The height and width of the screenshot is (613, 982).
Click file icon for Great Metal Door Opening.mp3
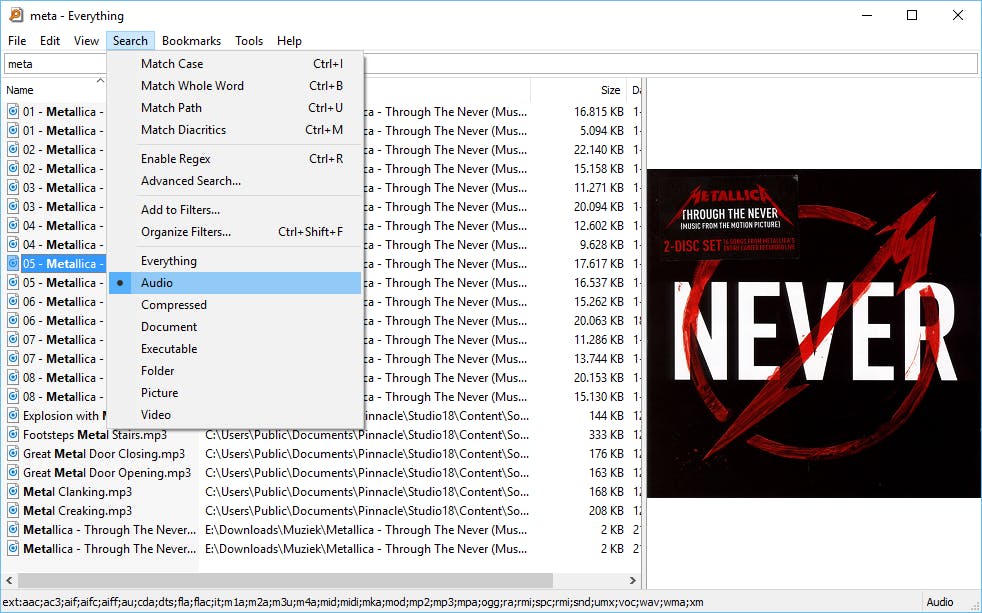tap(13, 473)
